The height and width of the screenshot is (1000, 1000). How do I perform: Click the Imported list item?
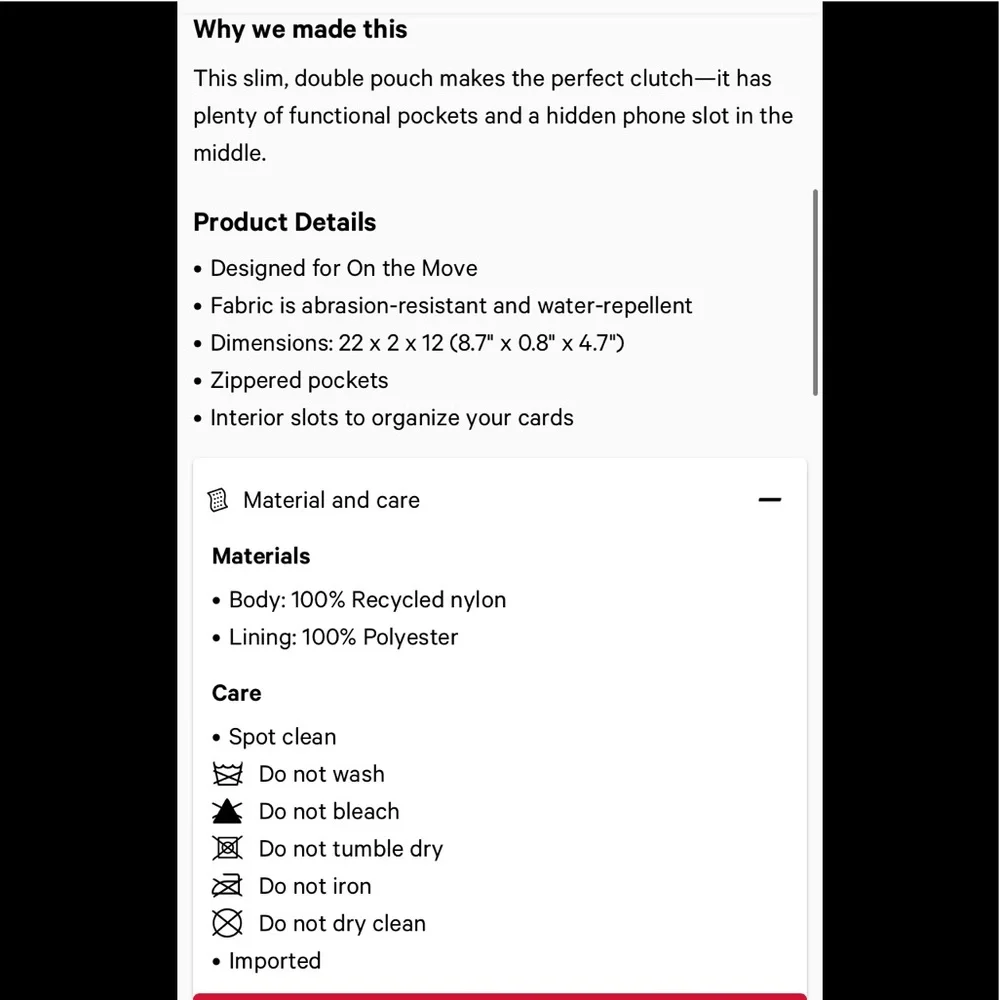coord(274,961)
